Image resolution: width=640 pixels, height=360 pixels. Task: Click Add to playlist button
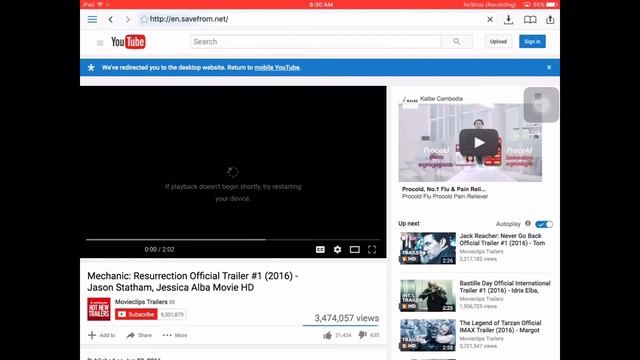tap(102, 335)
